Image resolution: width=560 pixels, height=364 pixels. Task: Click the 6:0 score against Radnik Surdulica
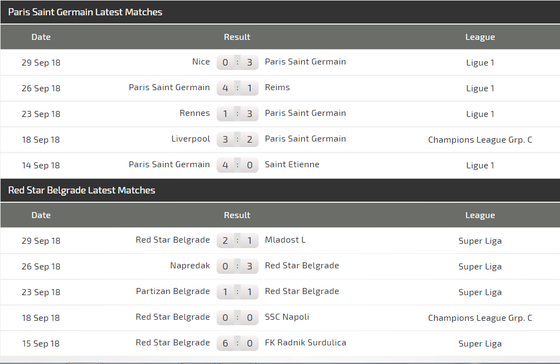point(237,343)
